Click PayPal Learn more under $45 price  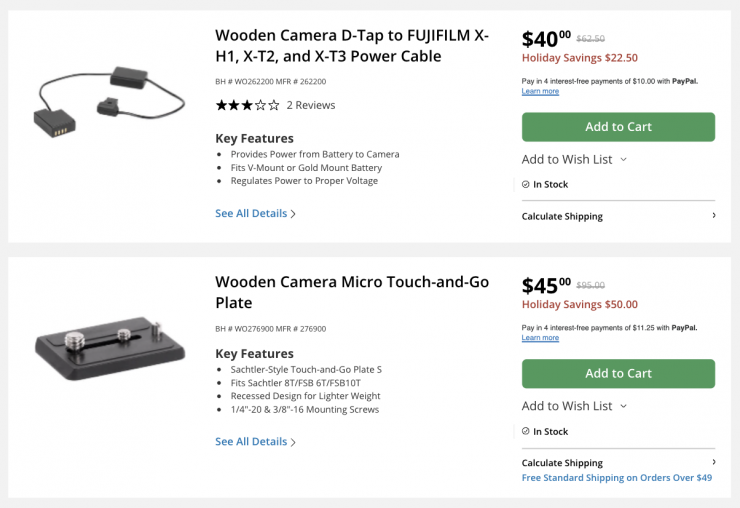tap(540, 338)
